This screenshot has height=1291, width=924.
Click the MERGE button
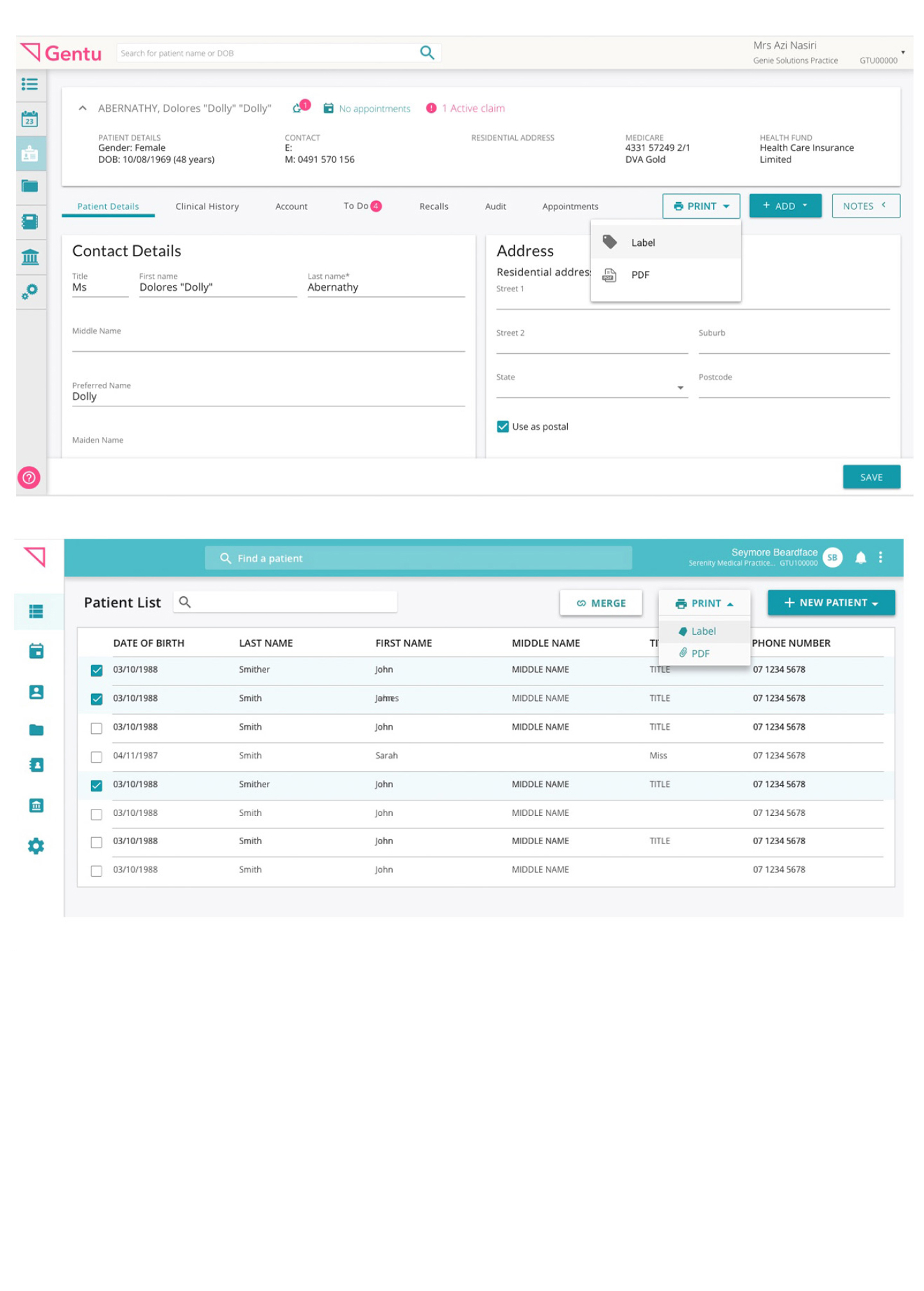point(601,603)
